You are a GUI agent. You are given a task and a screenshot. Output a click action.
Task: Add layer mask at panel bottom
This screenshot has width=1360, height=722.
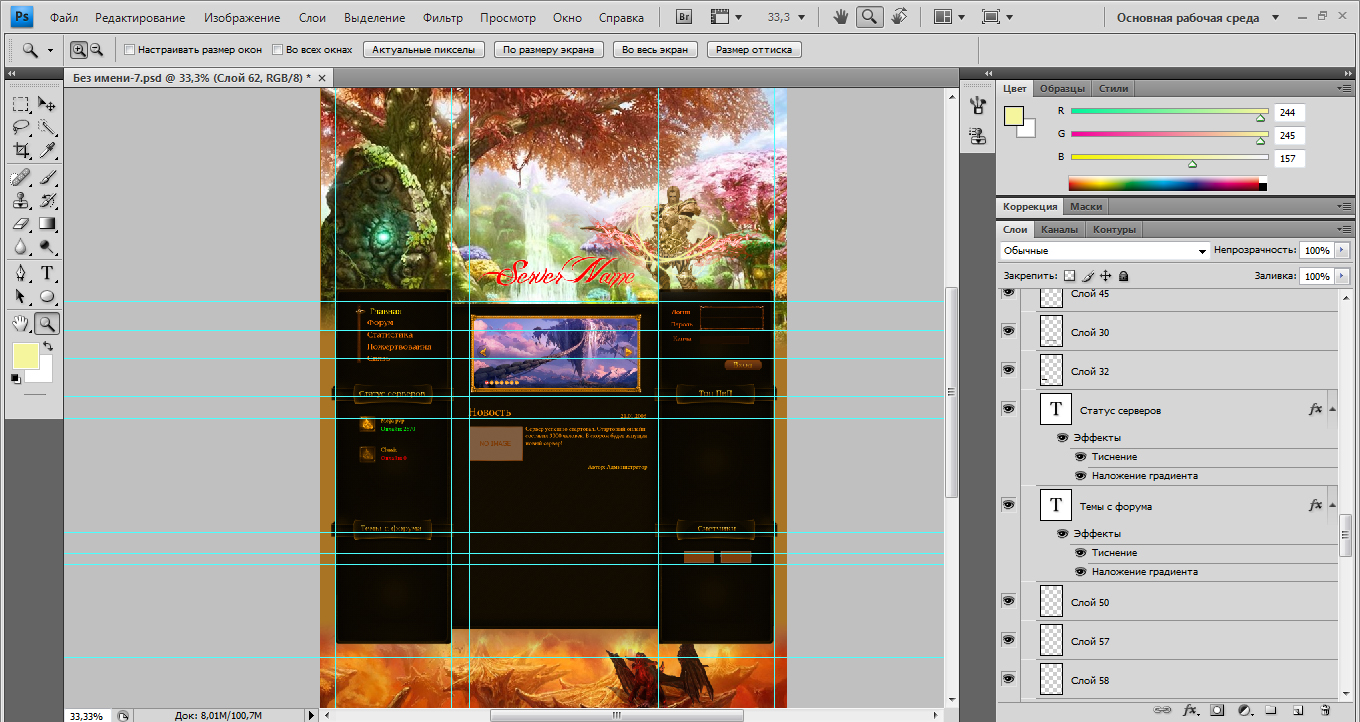click(1217, 710)
